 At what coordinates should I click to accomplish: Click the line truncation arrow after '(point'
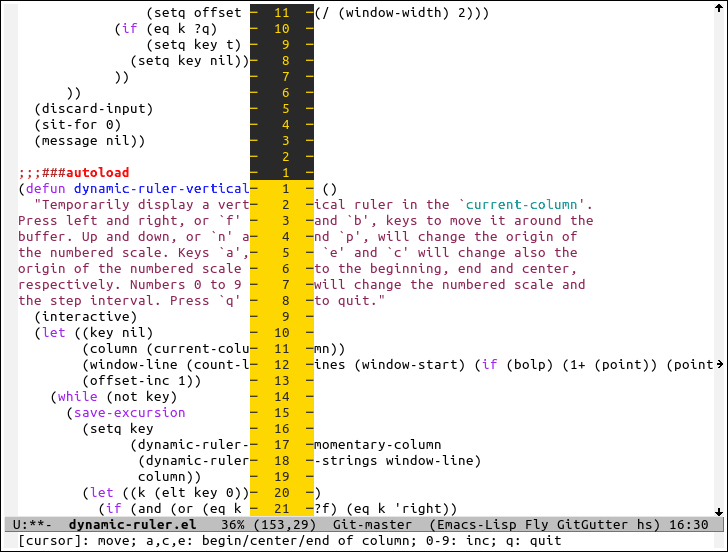coord(719,364)
